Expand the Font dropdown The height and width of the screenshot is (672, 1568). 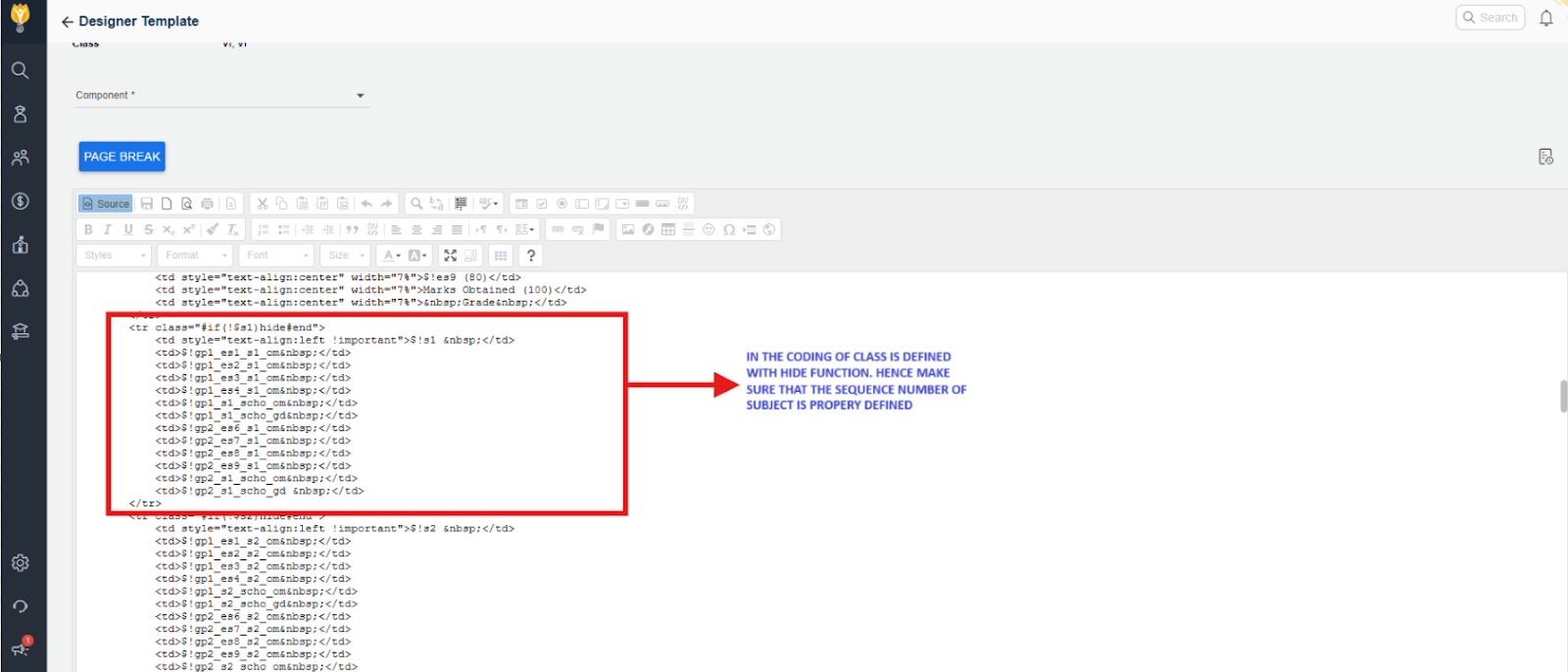277,256
